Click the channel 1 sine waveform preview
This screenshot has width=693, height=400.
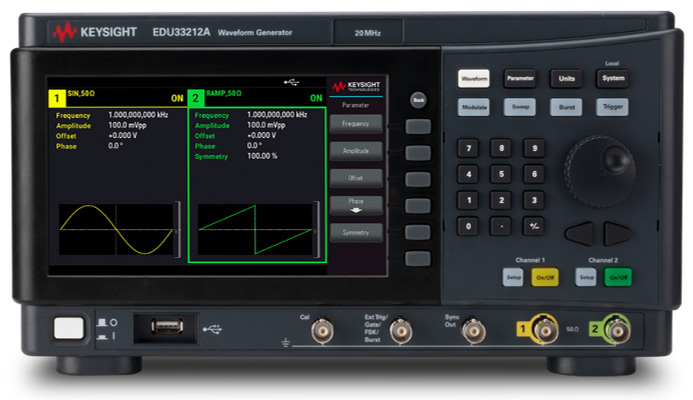point(117,229)
